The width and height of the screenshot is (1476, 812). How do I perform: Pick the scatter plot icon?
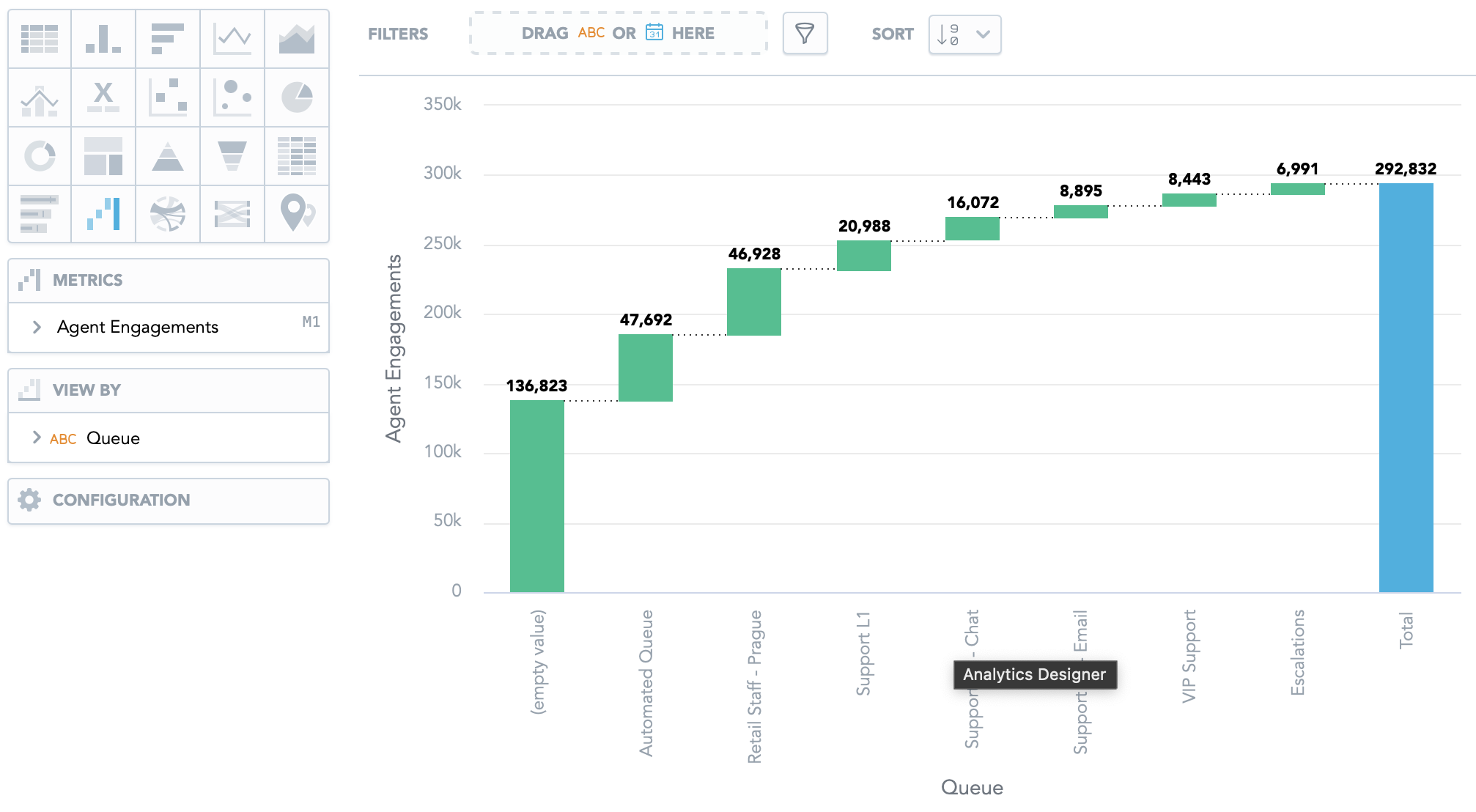[x=168, y=97]
